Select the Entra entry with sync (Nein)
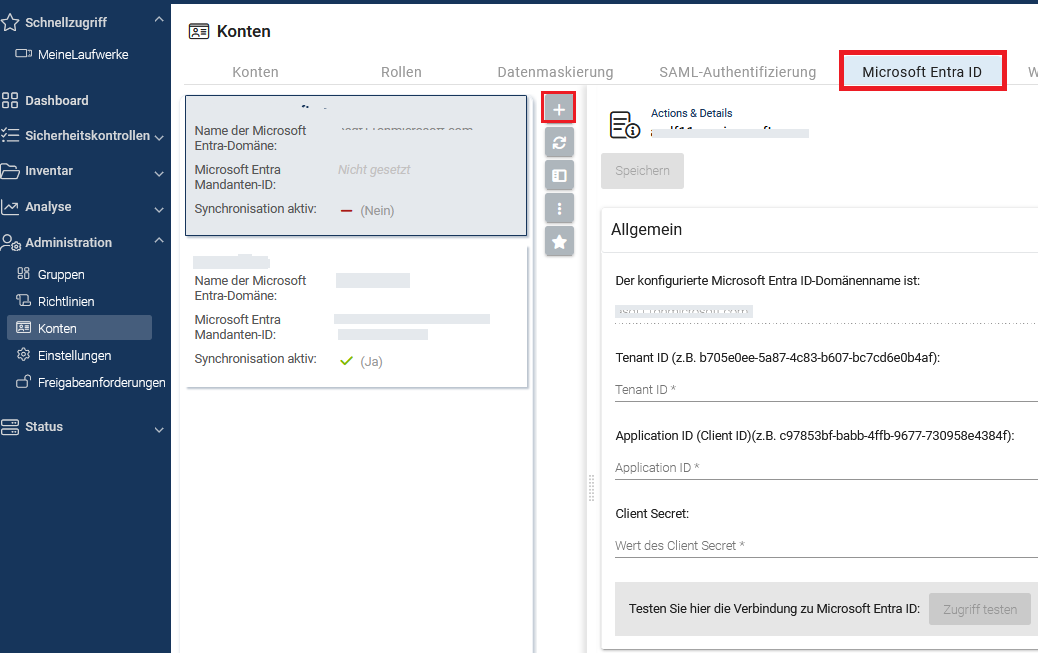Screen dimensions: 1038x653 pyautogui.click(x=356, y=166)
